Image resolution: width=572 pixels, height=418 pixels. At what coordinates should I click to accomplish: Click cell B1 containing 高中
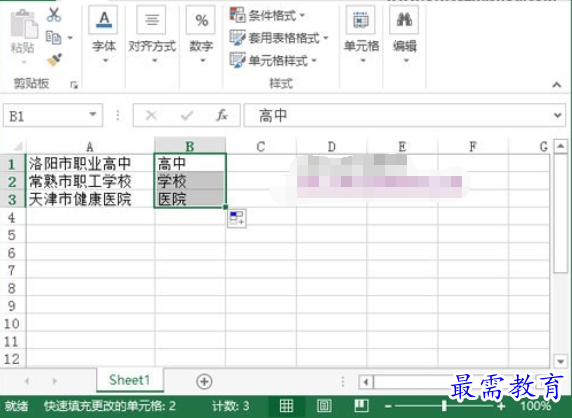point(190,163)
